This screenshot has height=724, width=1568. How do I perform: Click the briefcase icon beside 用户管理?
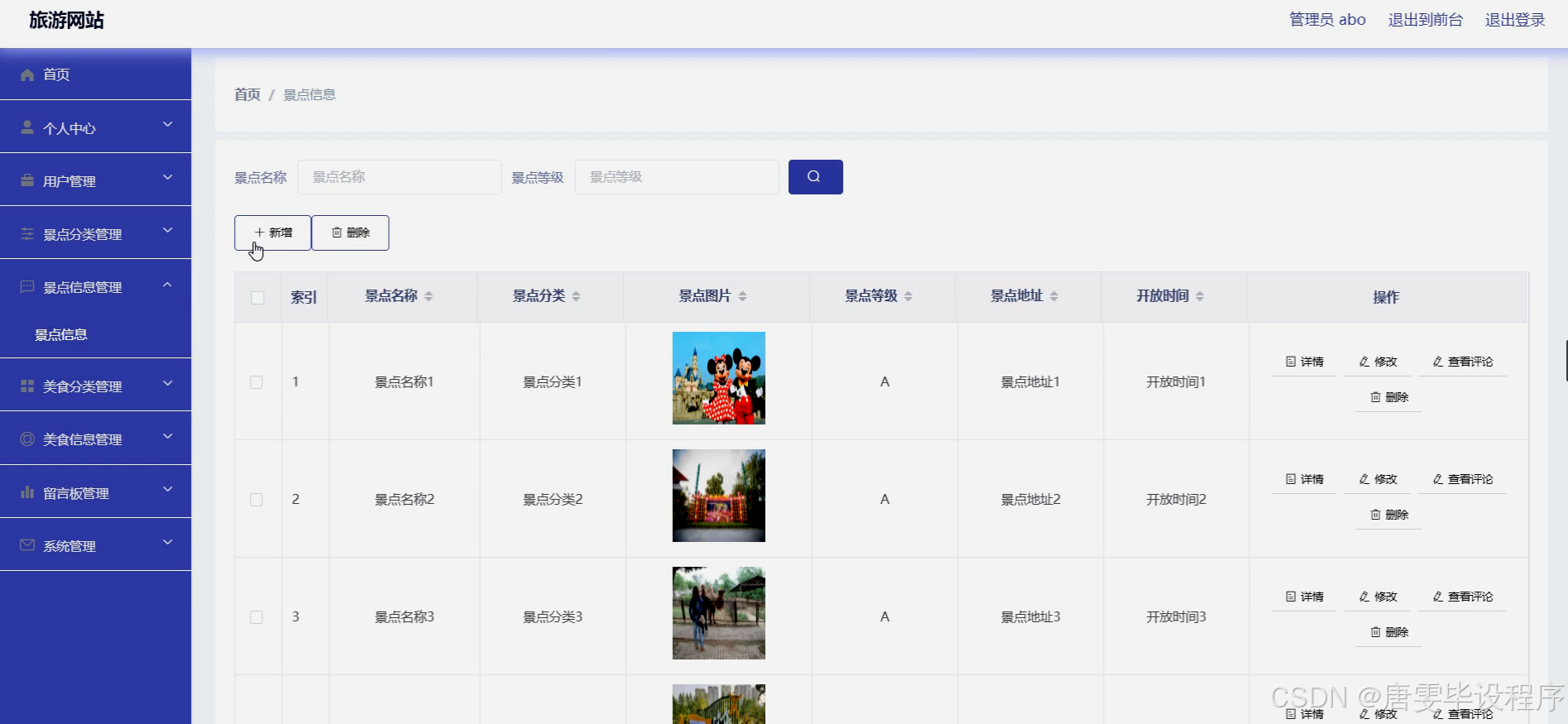[x=27, y=181]
